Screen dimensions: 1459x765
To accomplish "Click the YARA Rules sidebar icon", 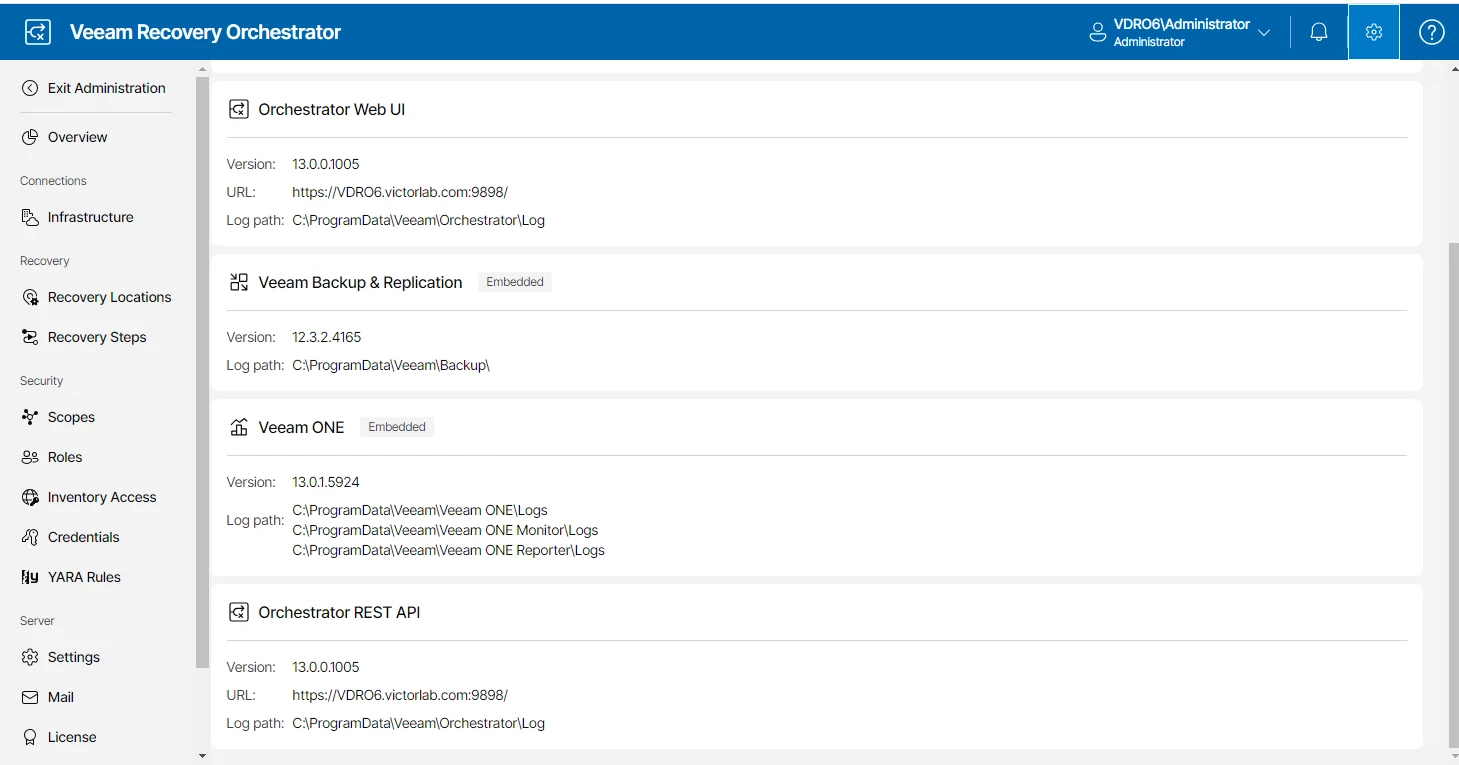I will [x=30, y=577].
